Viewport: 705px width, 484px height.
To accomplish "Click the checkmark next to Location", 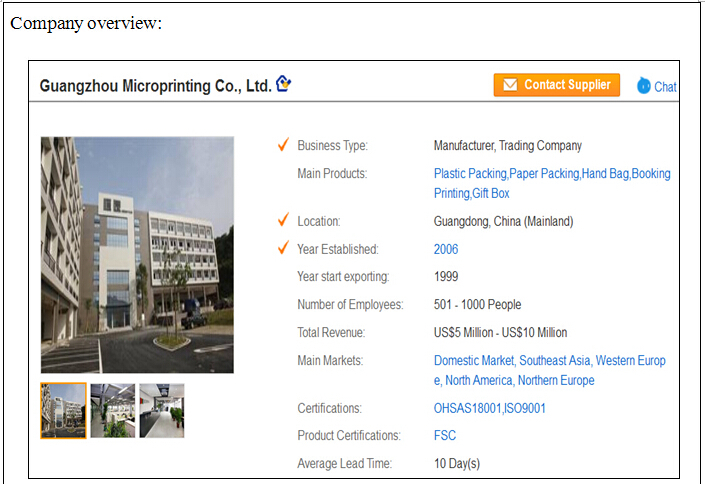I will [283, 221].
